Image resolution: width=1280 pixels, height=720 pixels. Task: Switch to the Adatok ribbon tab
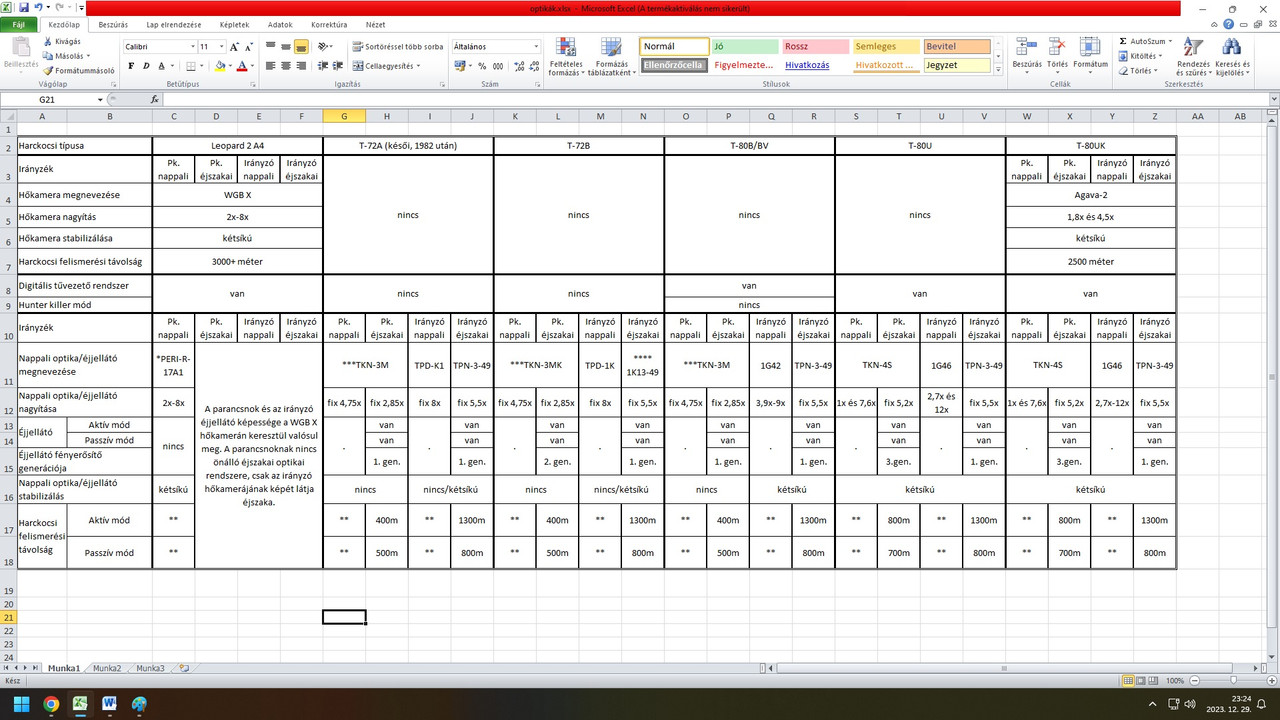(281, 24)
